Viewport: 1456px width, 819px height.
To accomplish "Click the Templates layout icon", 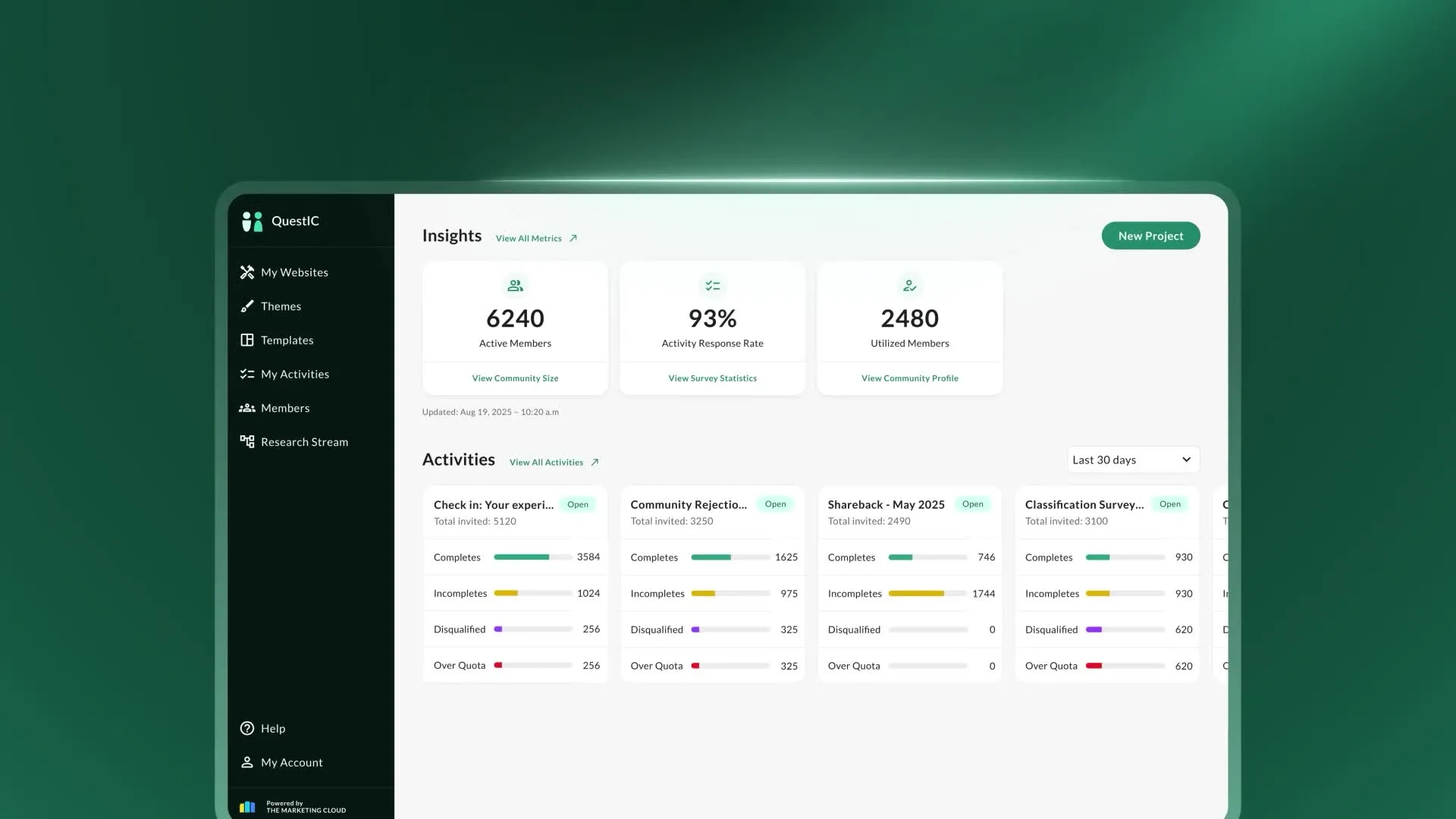I will coord(247,340).
